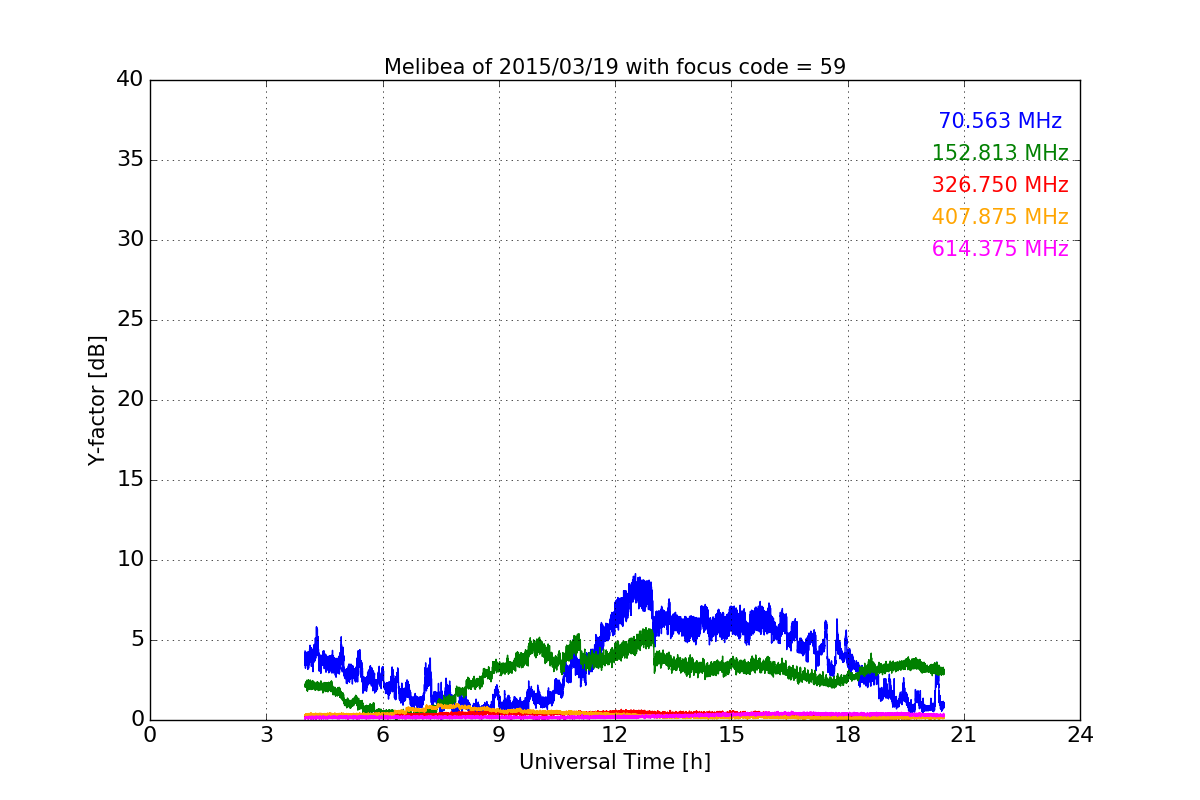Click the x-axis tick label 18

click(x=848, y=734)
